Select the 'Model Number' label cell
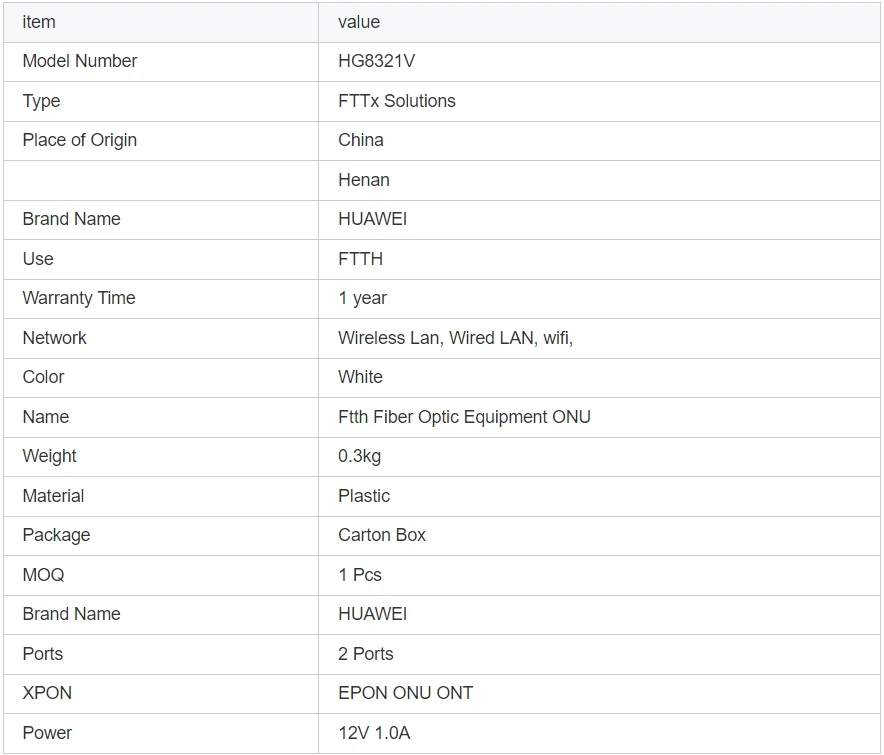Image resolution: width=884 pixels, height=755 pixels. (80, 61)
